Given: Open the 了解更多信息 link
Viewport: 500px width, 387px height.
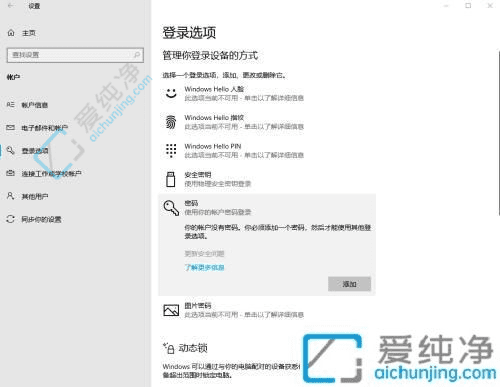Looking at the screenshot, I should point(204,267).
